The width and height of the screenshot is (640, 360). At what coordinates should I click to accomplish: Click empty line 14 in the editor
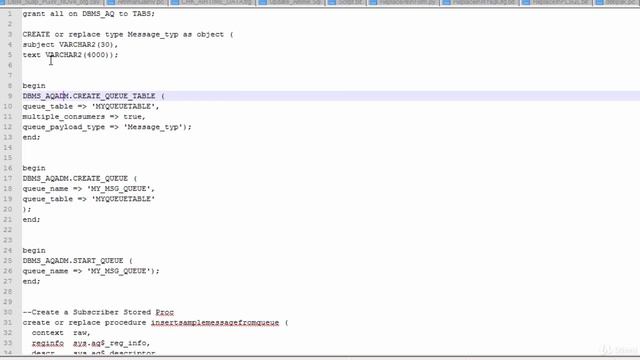pyautogui.click(x=331, y=147)
